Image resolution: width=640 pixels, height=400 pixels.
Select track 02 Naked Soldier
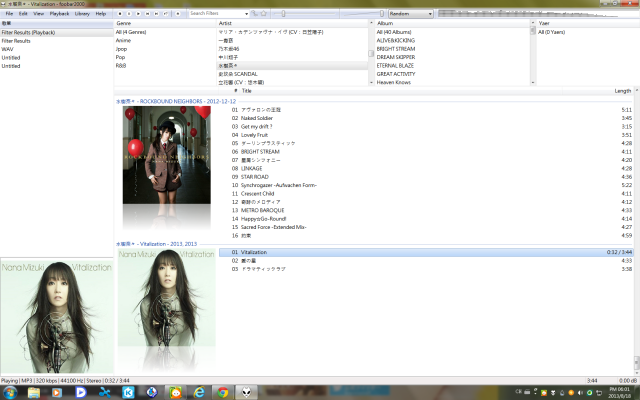[426, 118]
